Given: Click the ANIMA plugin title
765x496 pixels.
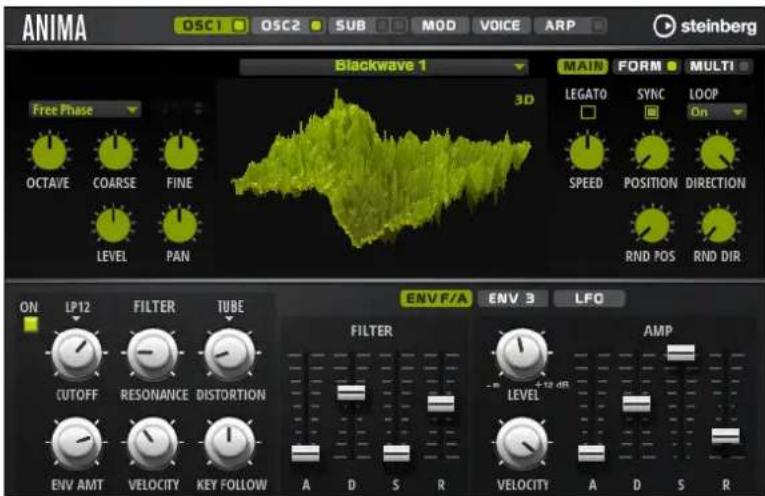Looking at the screenshot, I should (x=54, y=28).
